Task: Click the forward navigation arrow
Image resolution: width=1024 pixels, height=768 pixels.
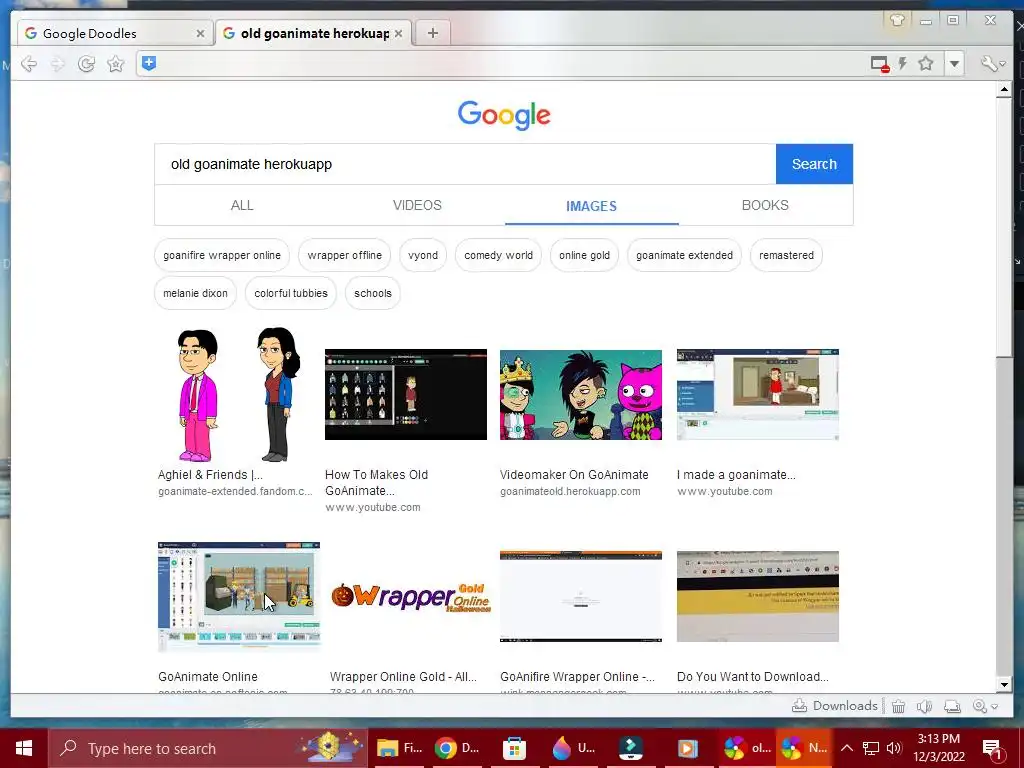Action: click(x=58, y=63)
